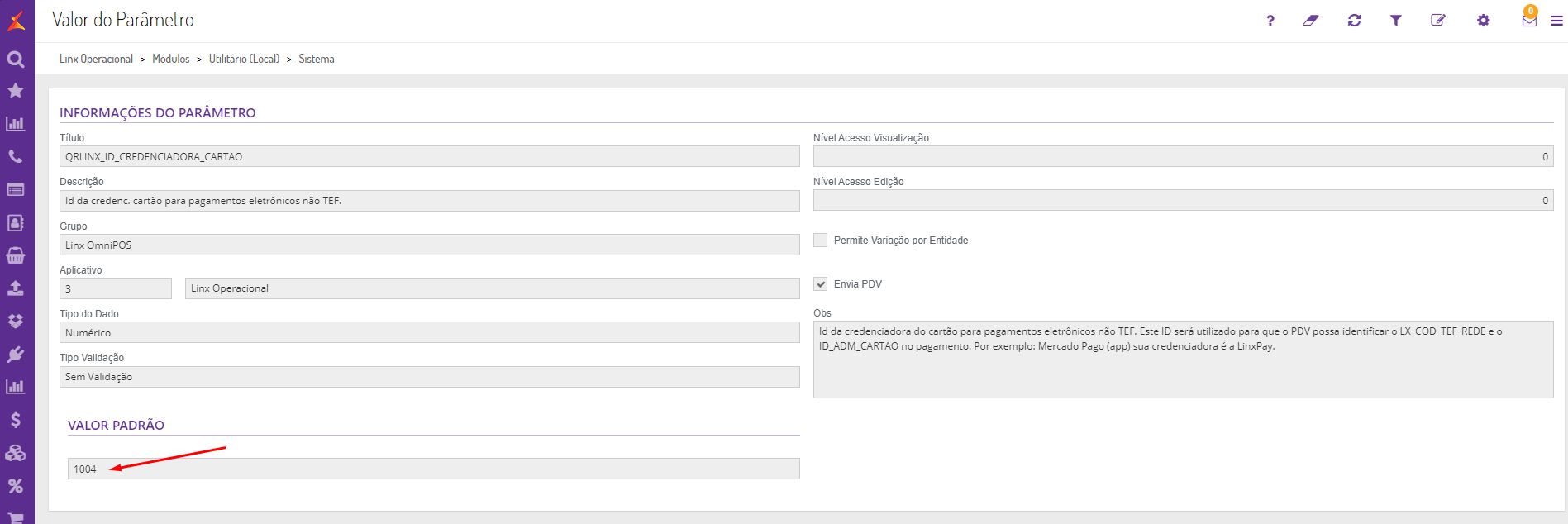Open the hamburger menu at top right

(1556, 21)
